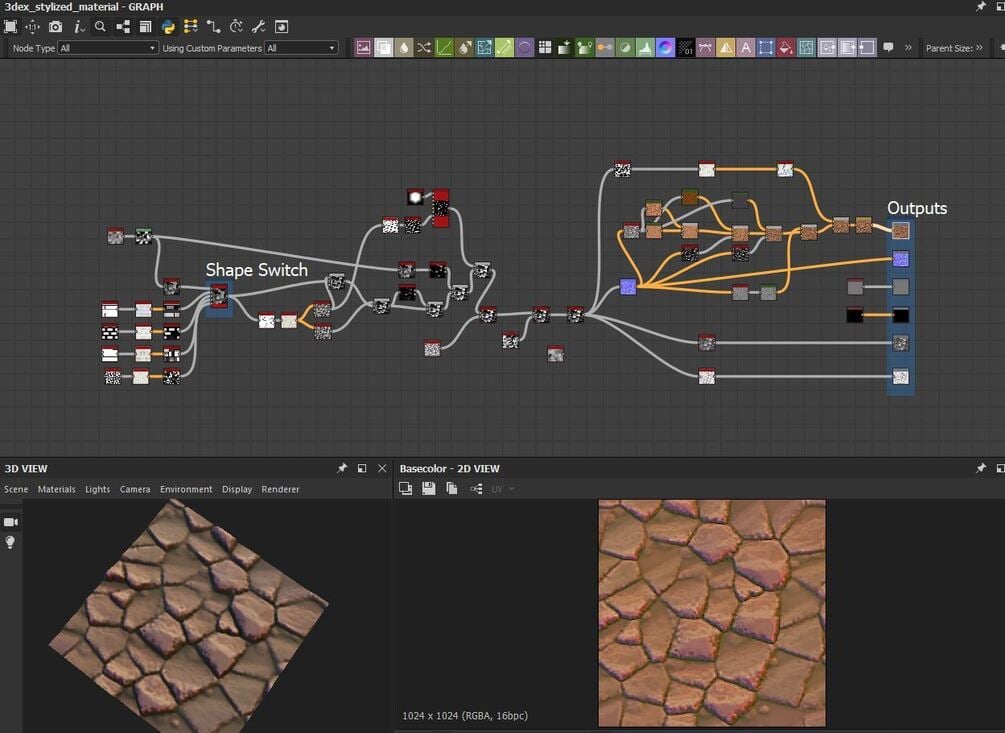The image size is (1005, 733).
Task: Open the Python scripting menu icon
Action: tap(168, 27)
